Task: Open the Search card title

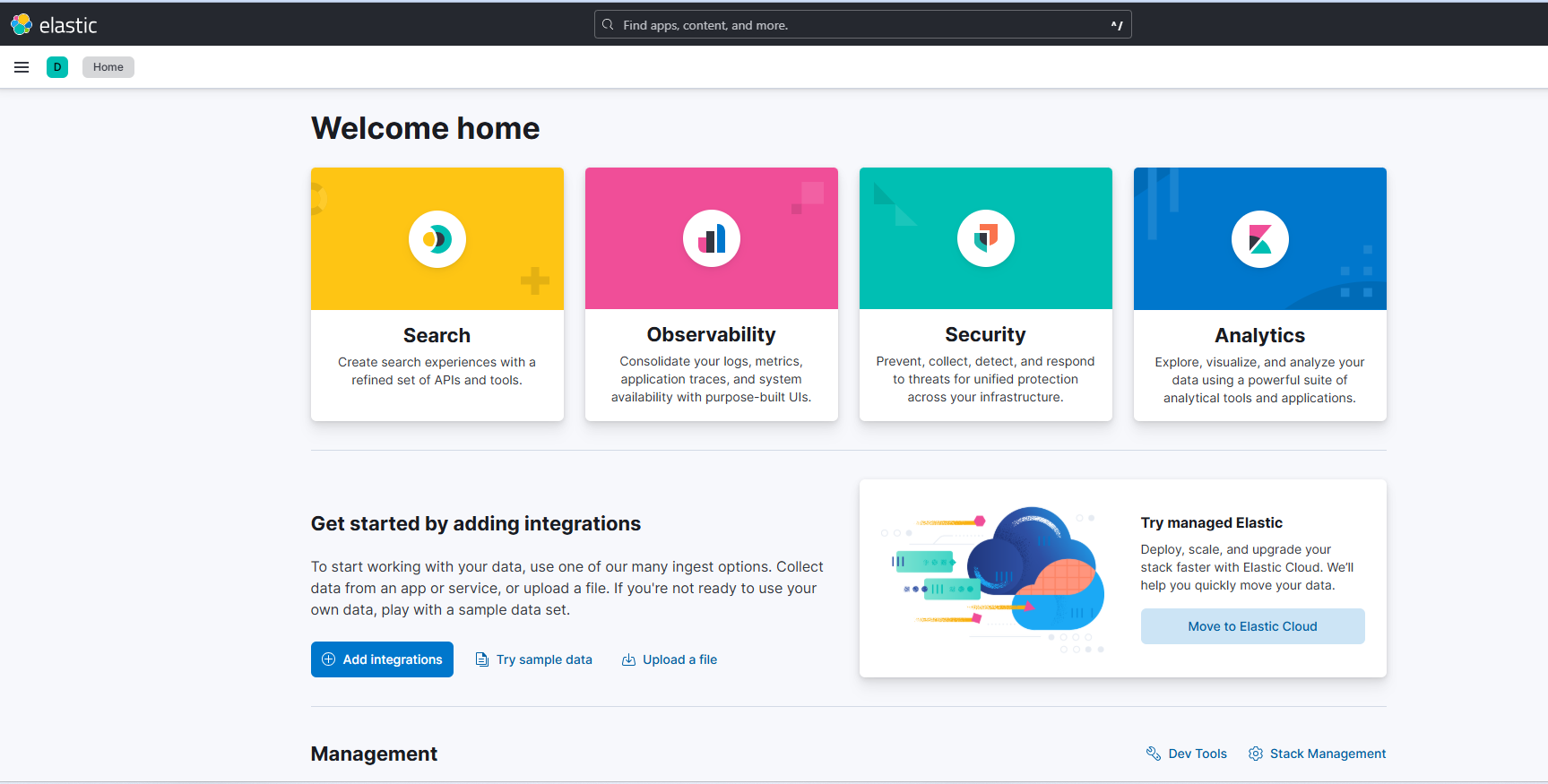Action: (437, 335)
